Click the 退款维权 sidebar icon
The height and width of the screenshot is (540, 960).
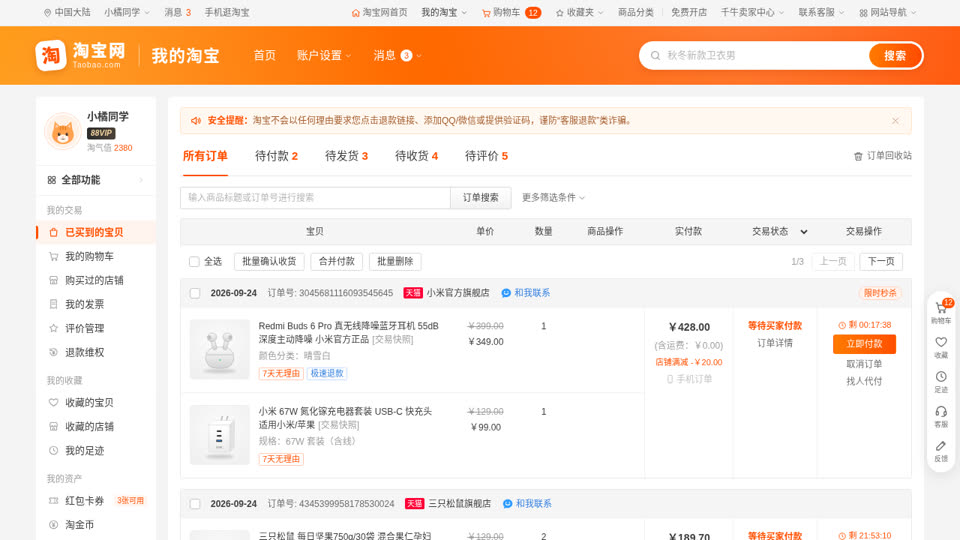tap(53, 353)
